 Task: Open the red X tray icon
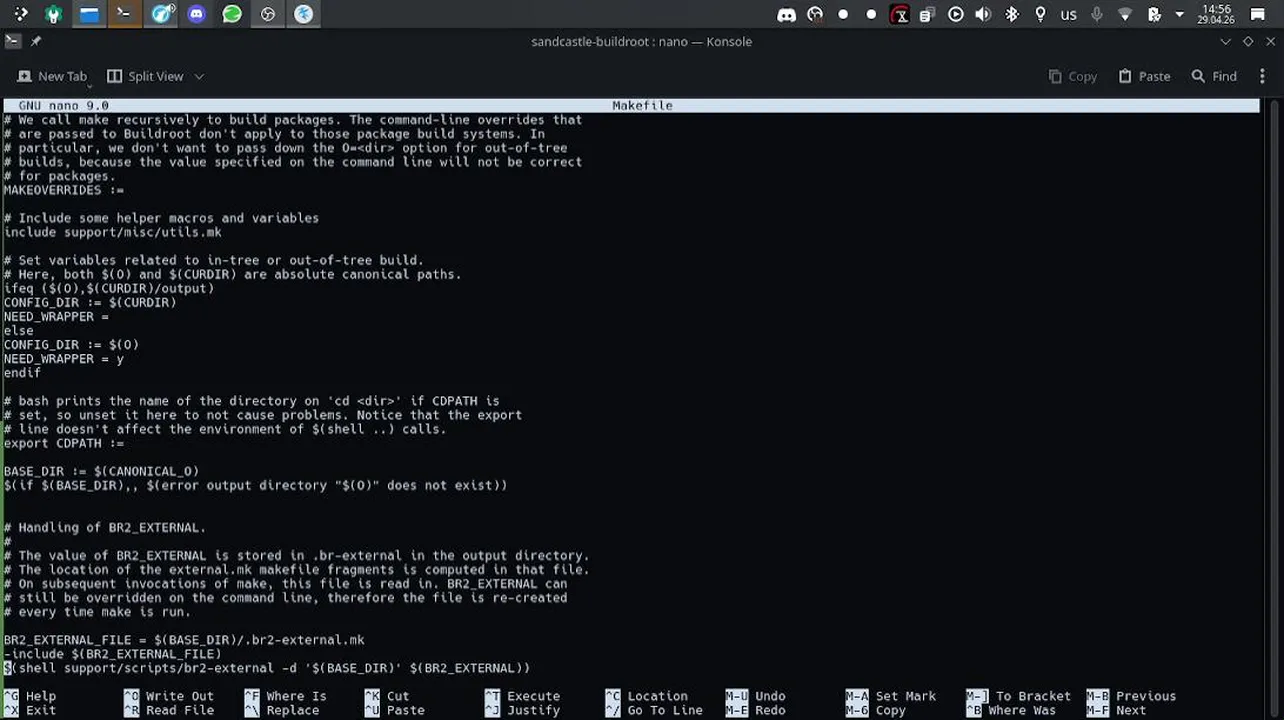900,15
